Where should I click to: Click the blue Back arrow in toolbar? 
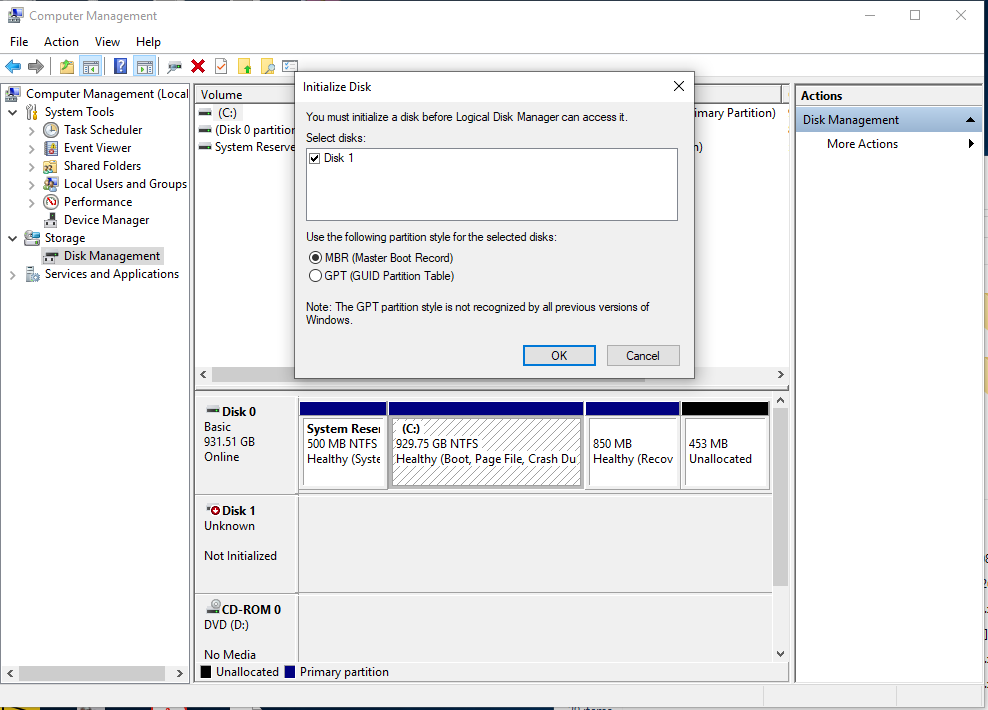coord(13,66)
